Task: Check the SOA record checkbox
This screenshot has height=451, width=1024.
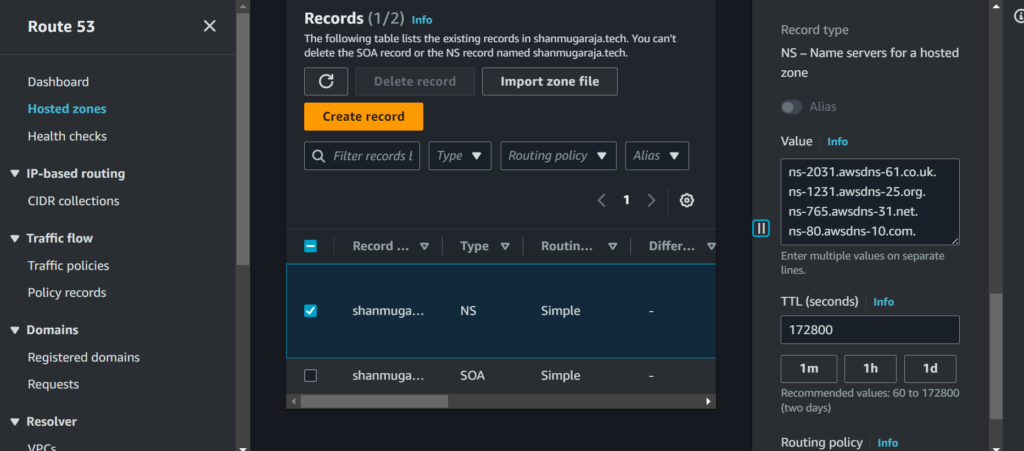Action: pyautogui.click(x=311, y=375)
